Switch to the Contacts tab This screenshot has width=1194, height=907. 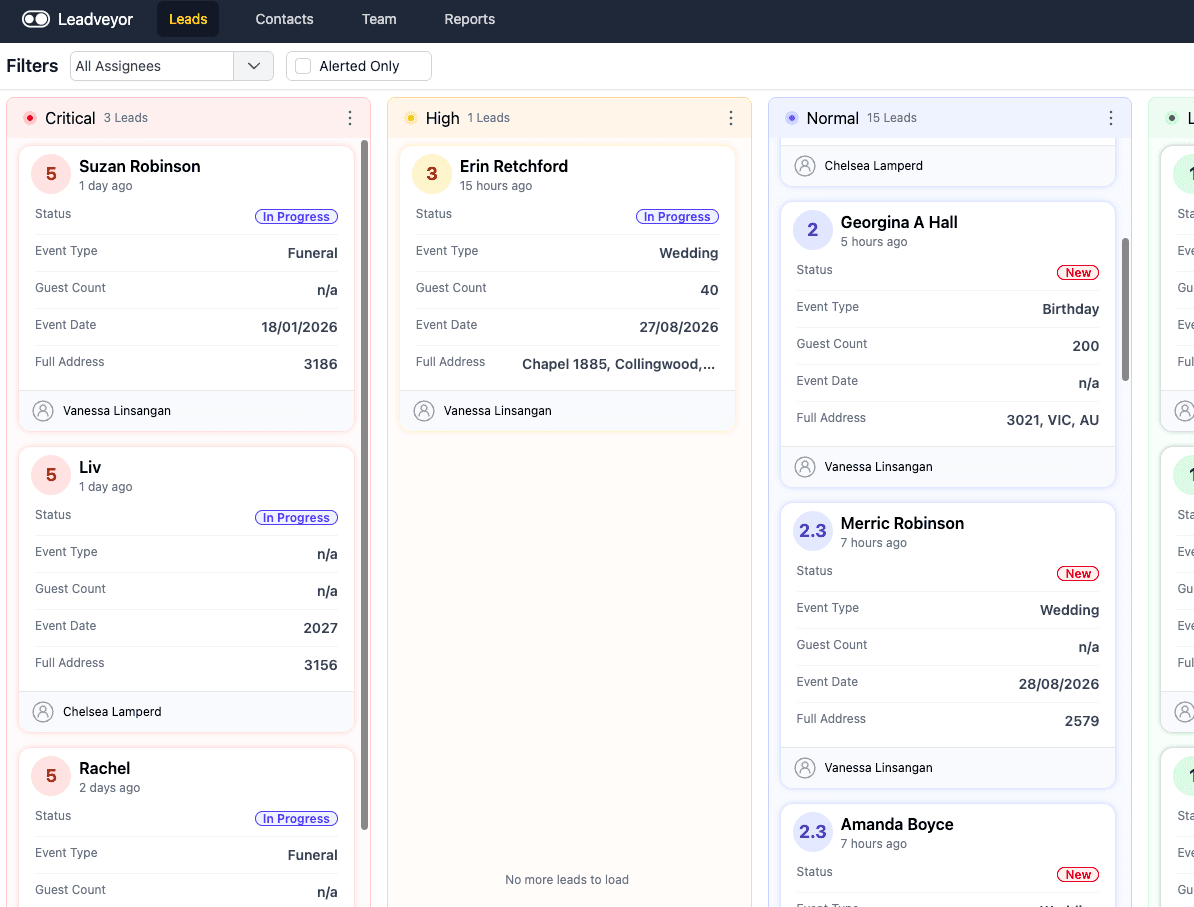point(284,19)
